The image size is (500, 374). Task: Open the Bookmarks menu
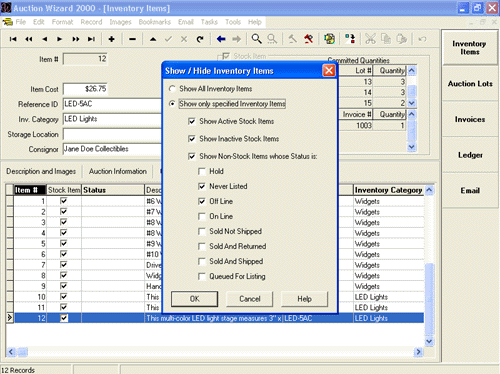coord(155,22)
